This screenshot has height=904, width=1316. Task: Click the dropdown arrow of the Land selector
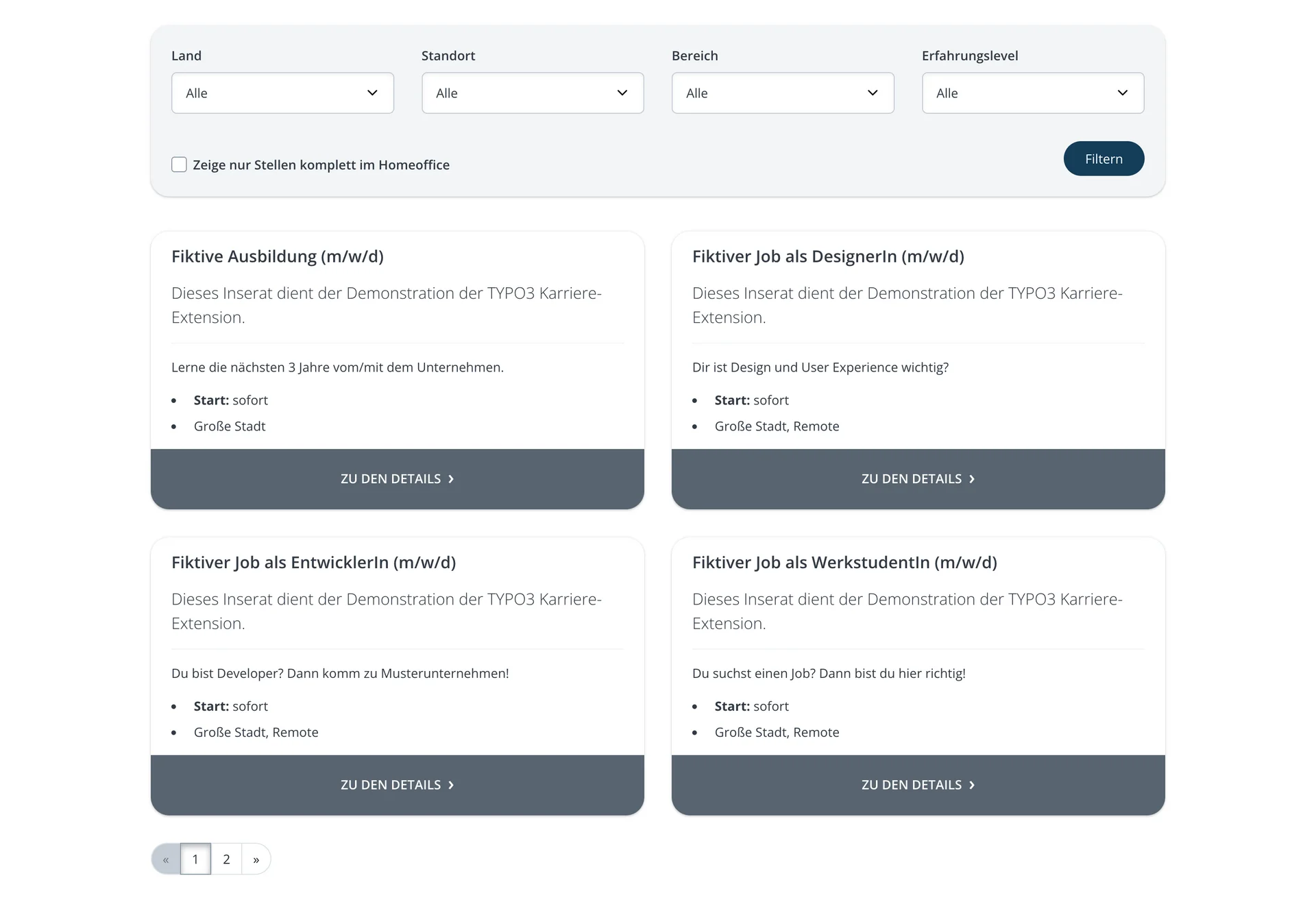coord(372,93)
